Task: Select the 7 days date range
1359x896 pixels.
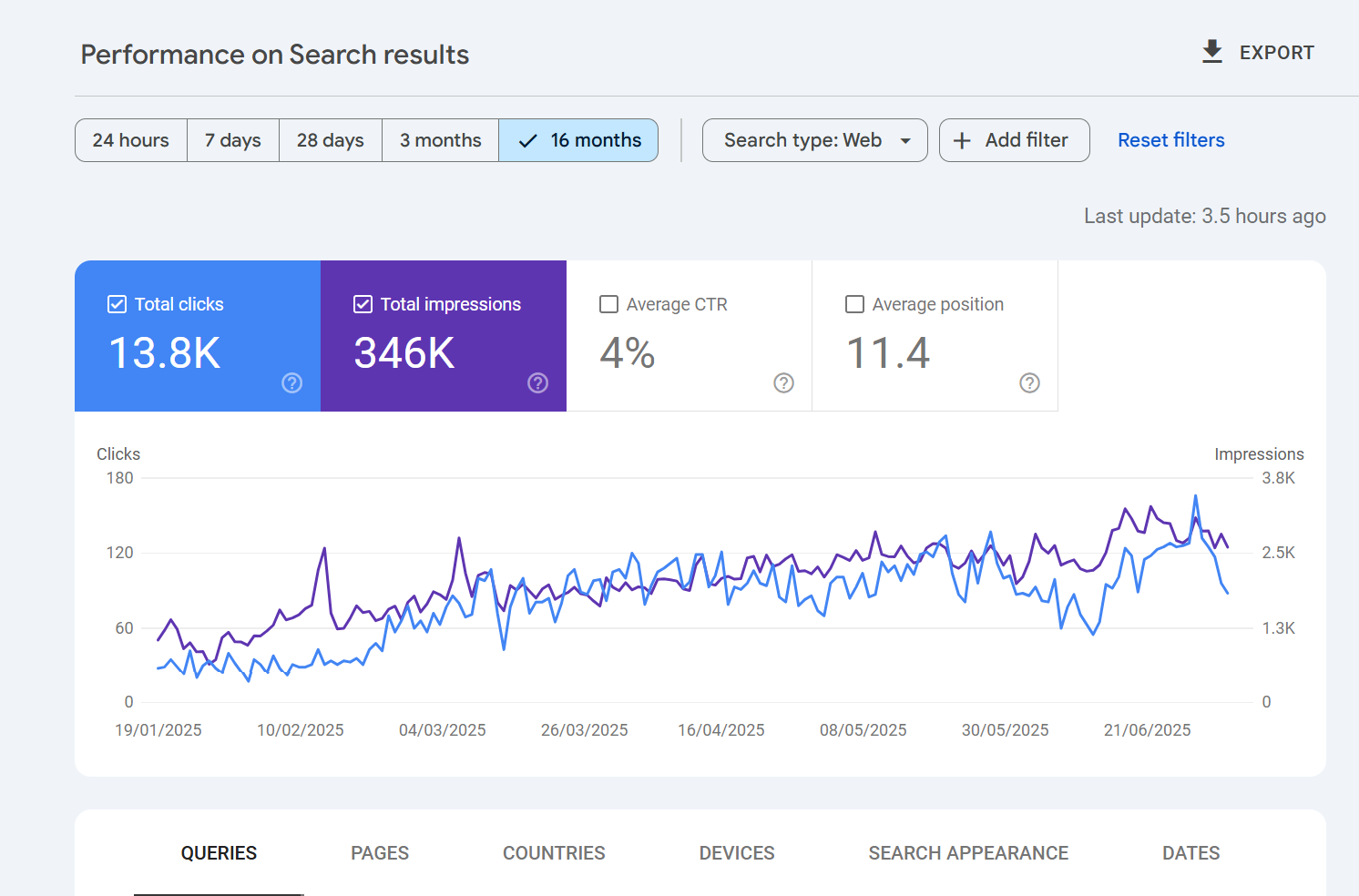Action: click(233, 140)
